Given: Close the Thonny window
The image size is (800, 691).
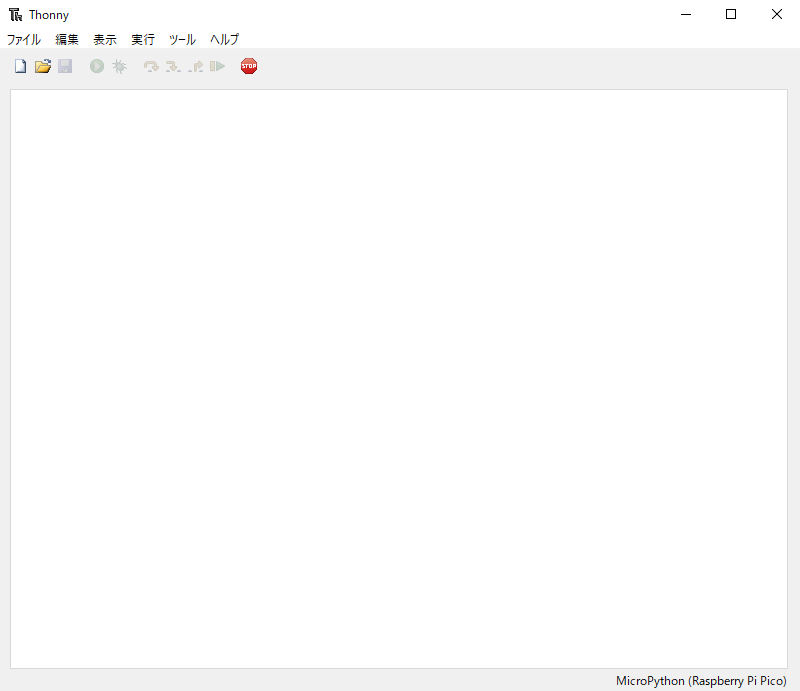Looking at the screenshot, I should [x=777, y=14].
